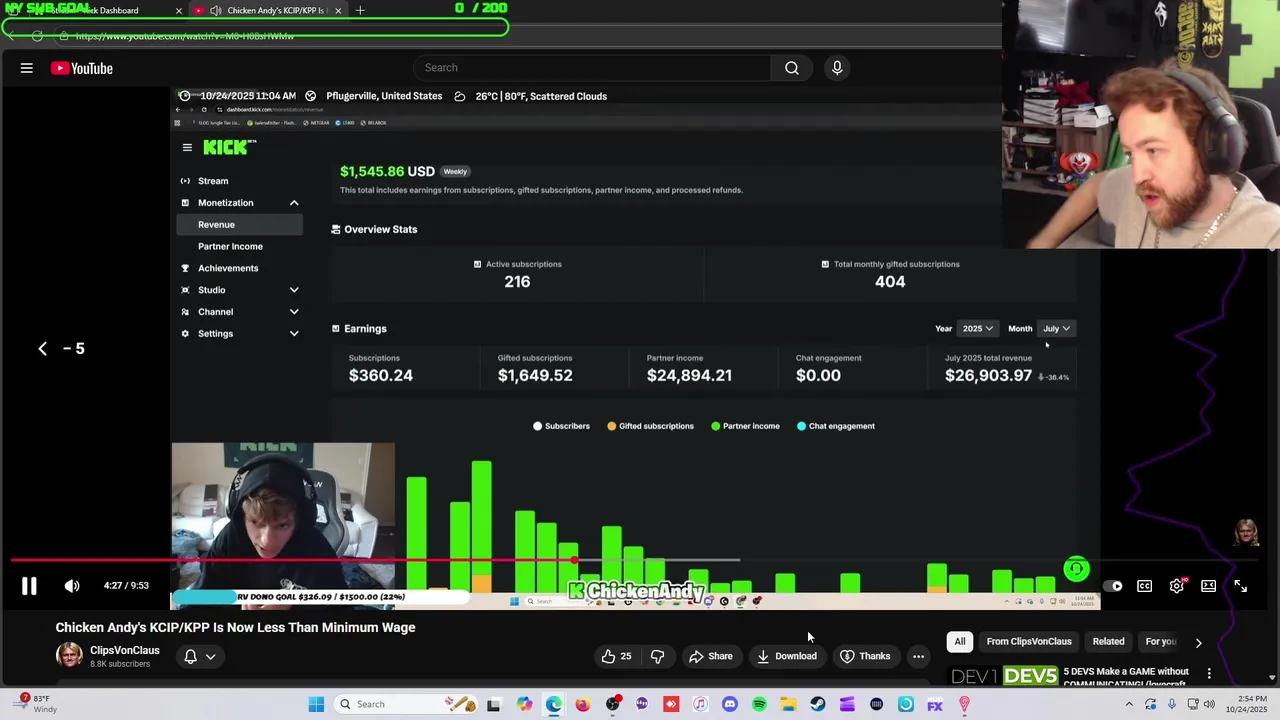Open OBS Studio from the taskbar

point(613,704)
